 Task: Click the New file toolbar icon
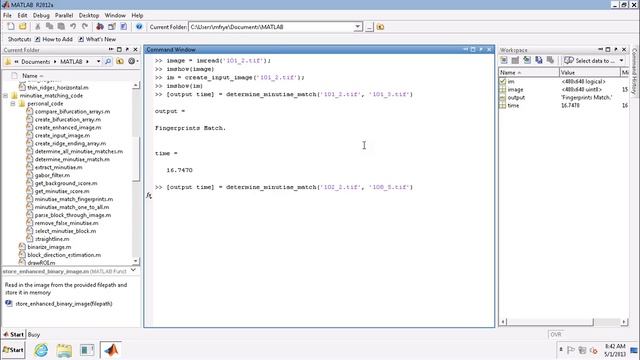point(11,27)
